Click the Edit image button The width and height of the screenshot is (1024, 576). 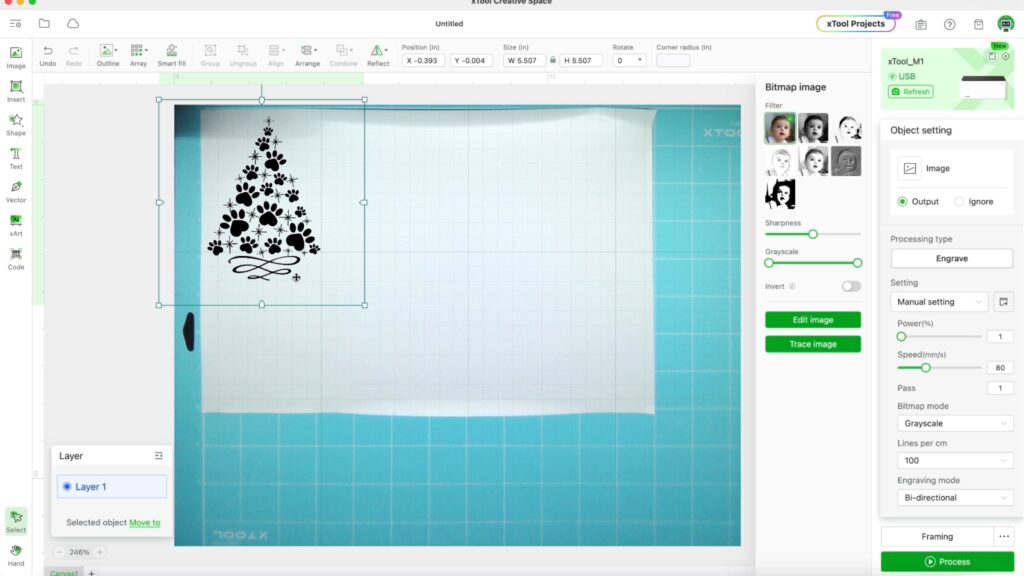813,320
